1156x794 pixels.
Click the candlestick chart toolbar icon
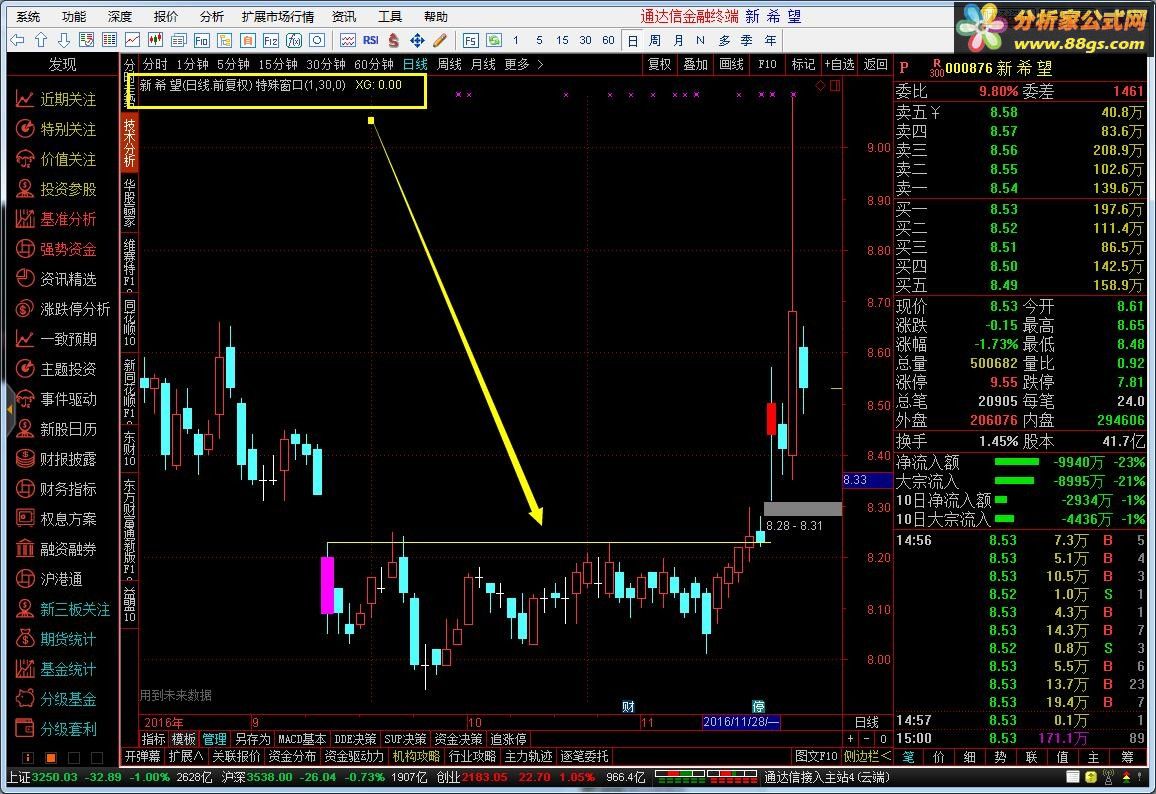pos(156,40)
